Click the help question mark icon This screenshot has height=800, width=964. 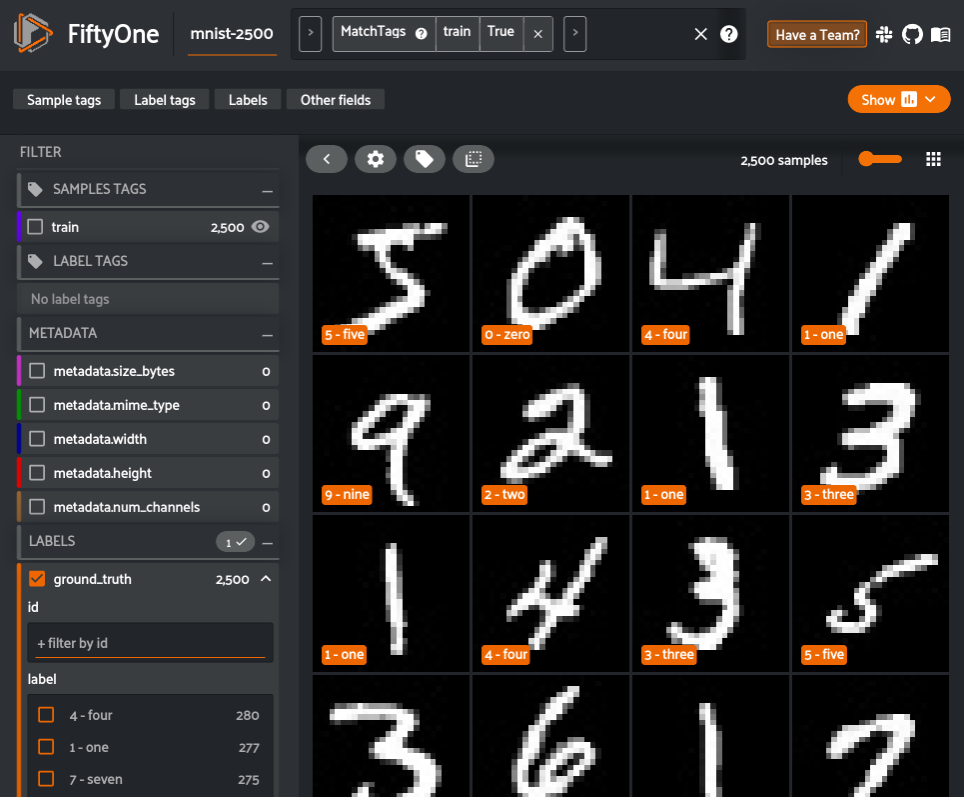(729, 34)
